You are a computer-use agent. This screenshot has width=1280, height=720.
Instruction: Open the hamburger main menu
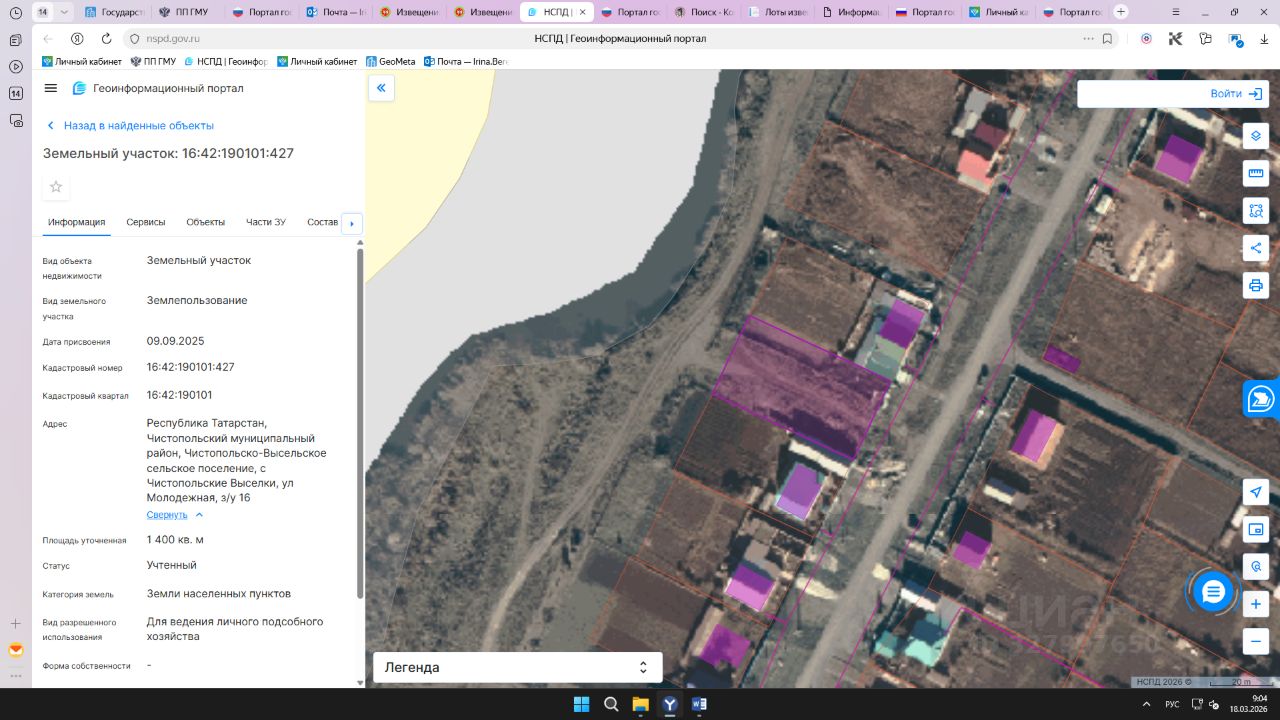point(51,88)
